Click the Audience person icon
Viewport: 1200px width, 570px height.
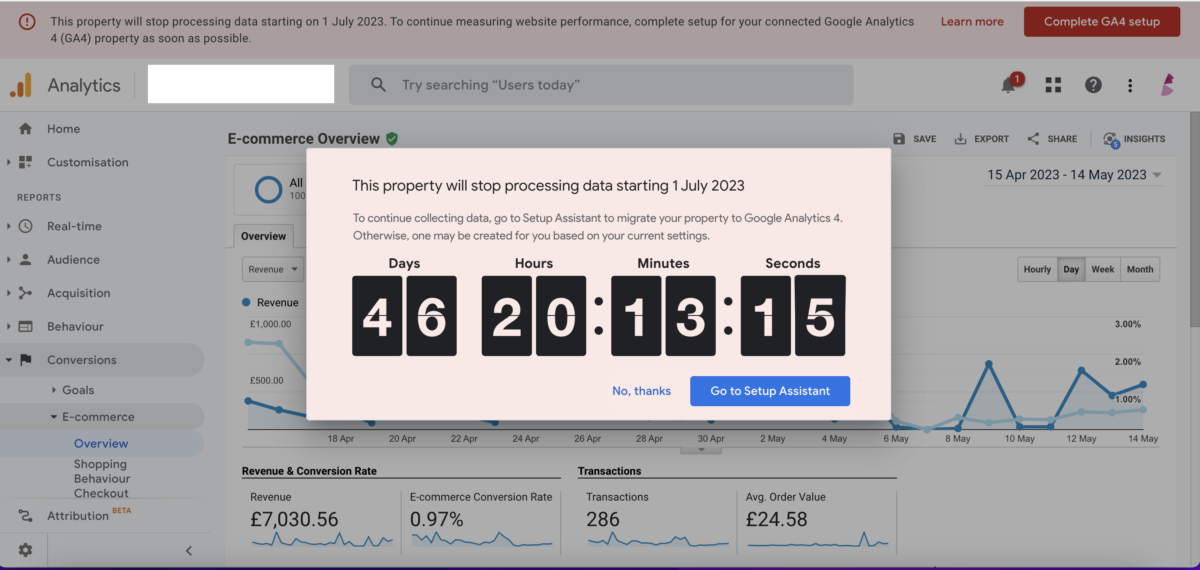coord(25,260)
